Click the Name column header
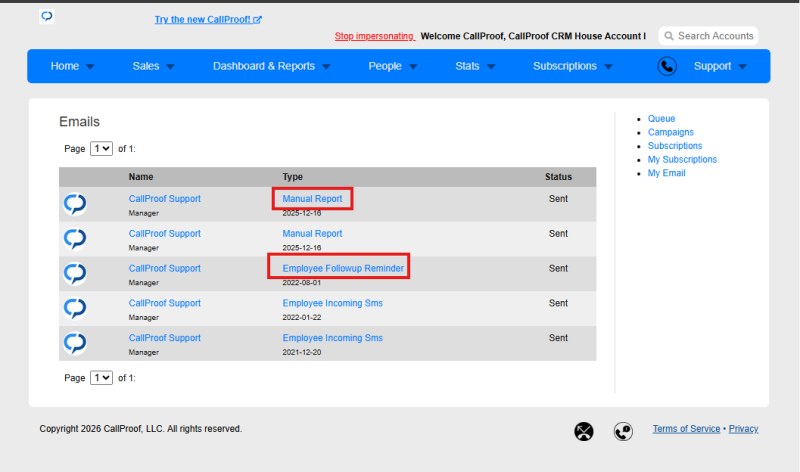This screenshot has width=800, height=472. pyautogui.click(x=141, y=177)
